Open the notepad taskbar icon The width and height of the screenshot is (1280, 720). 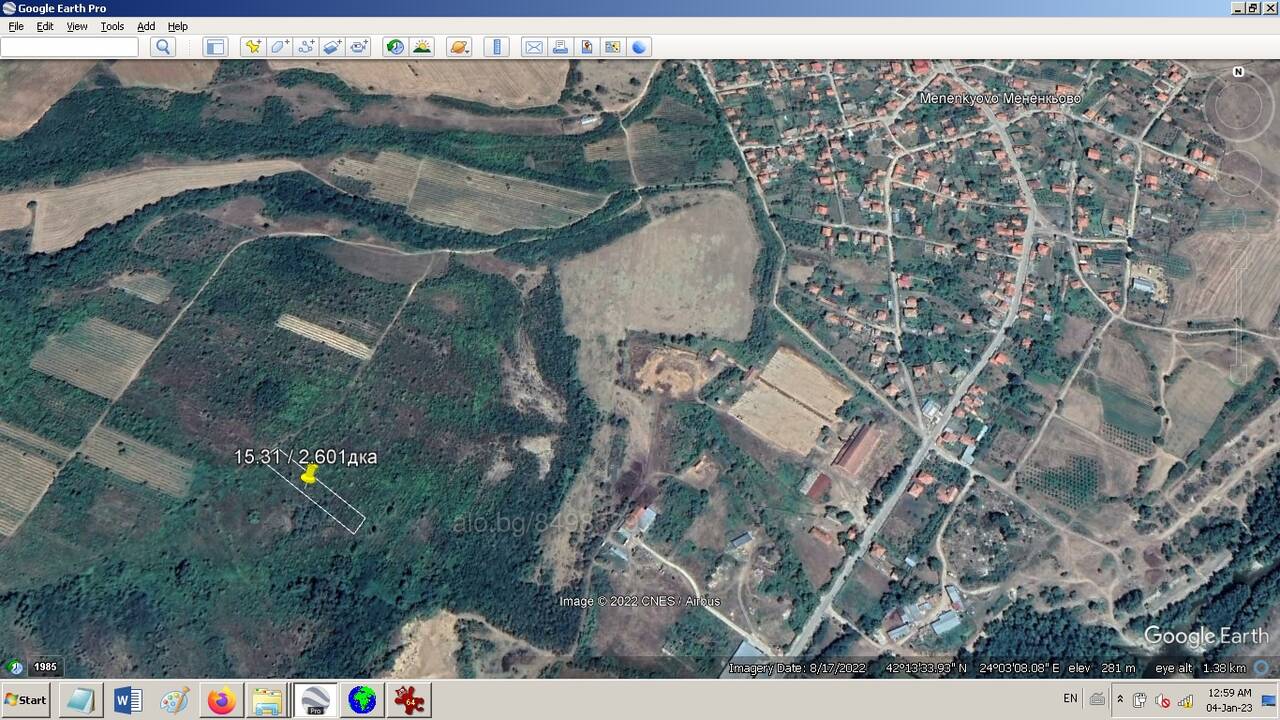point(80,700)
